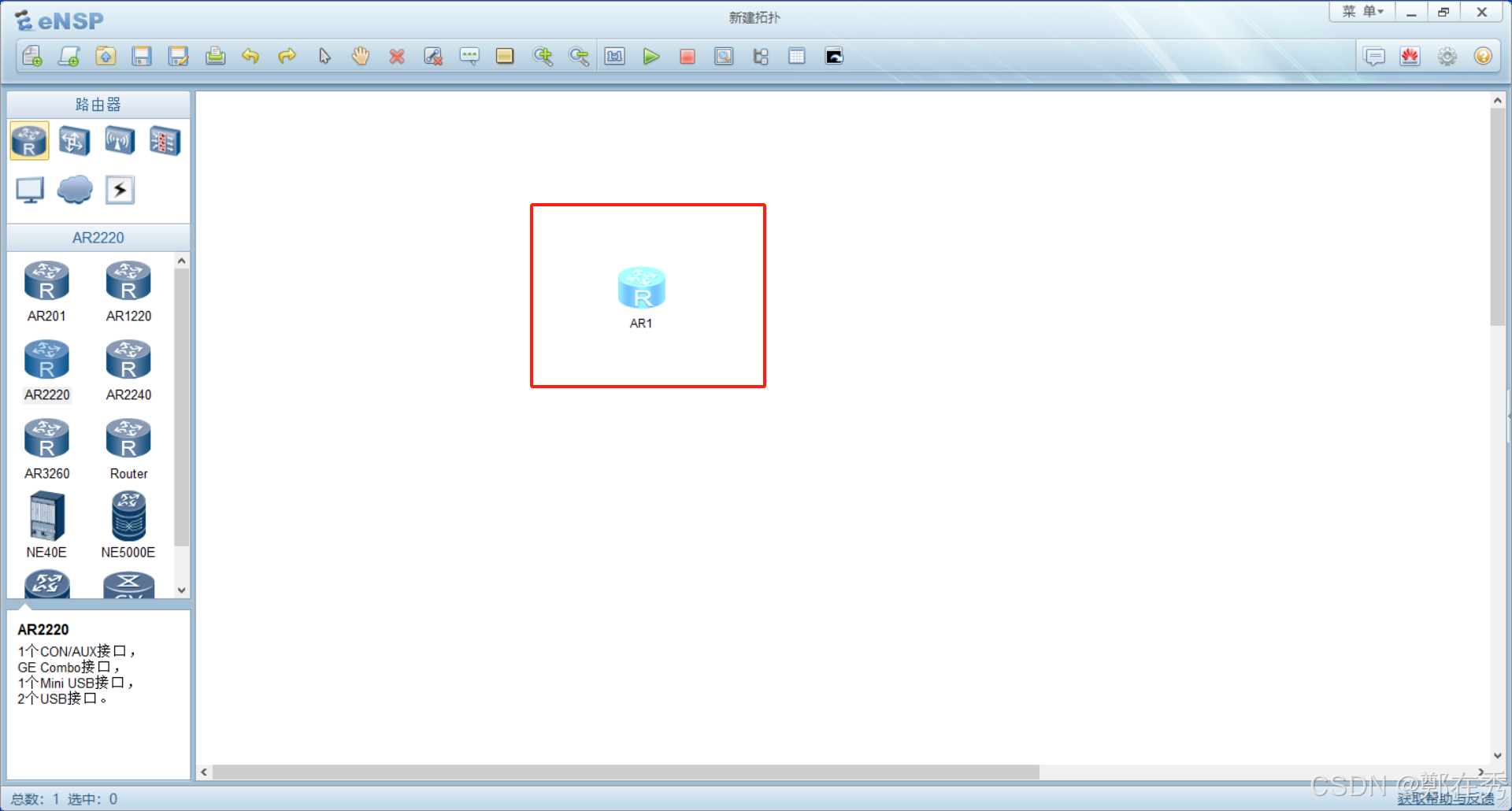Start devices with the green play button
1512x811 pixels.
coord(651,56)
